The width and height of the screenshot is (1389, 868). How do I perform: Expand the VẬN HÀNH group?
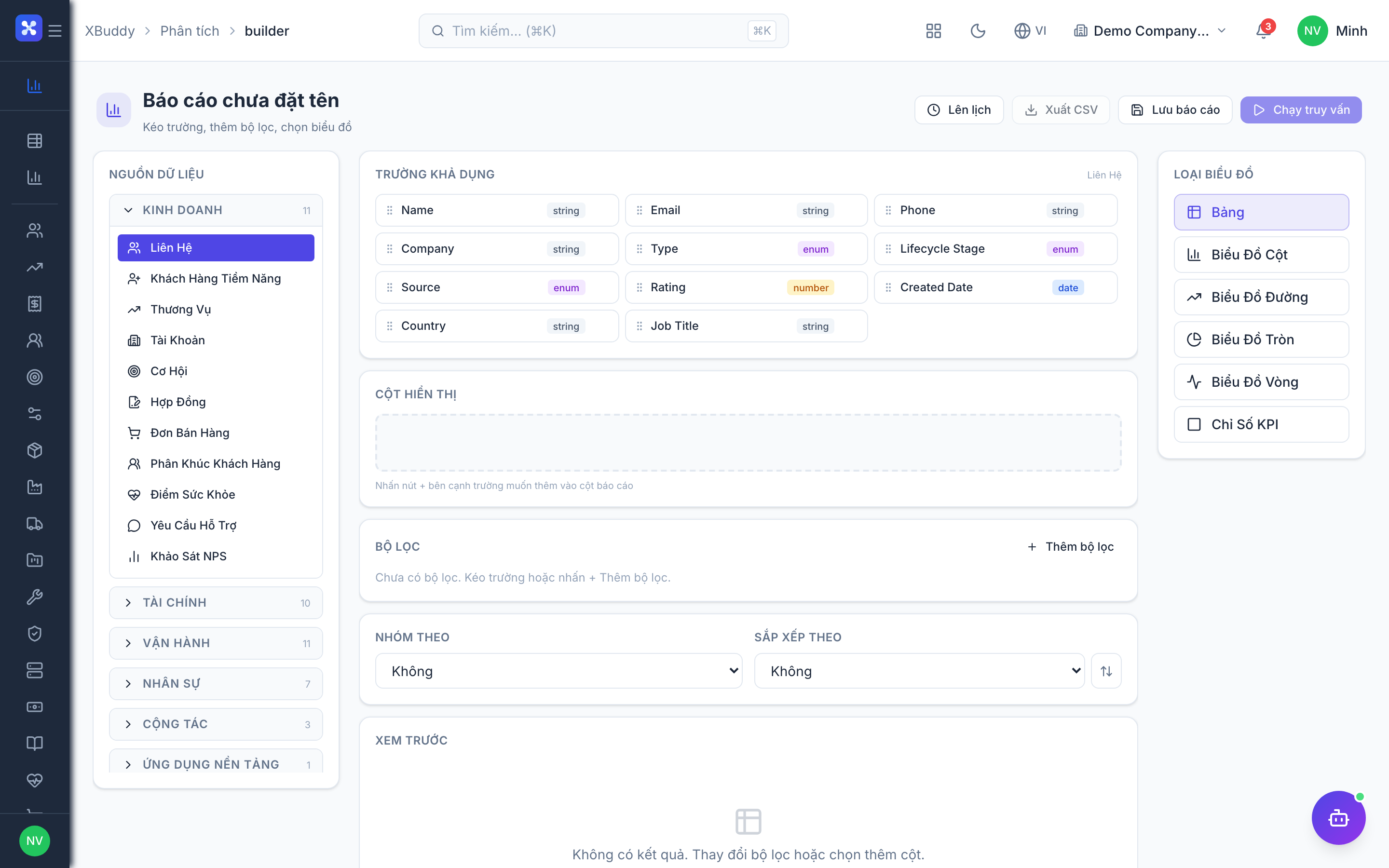click(216, 643)
